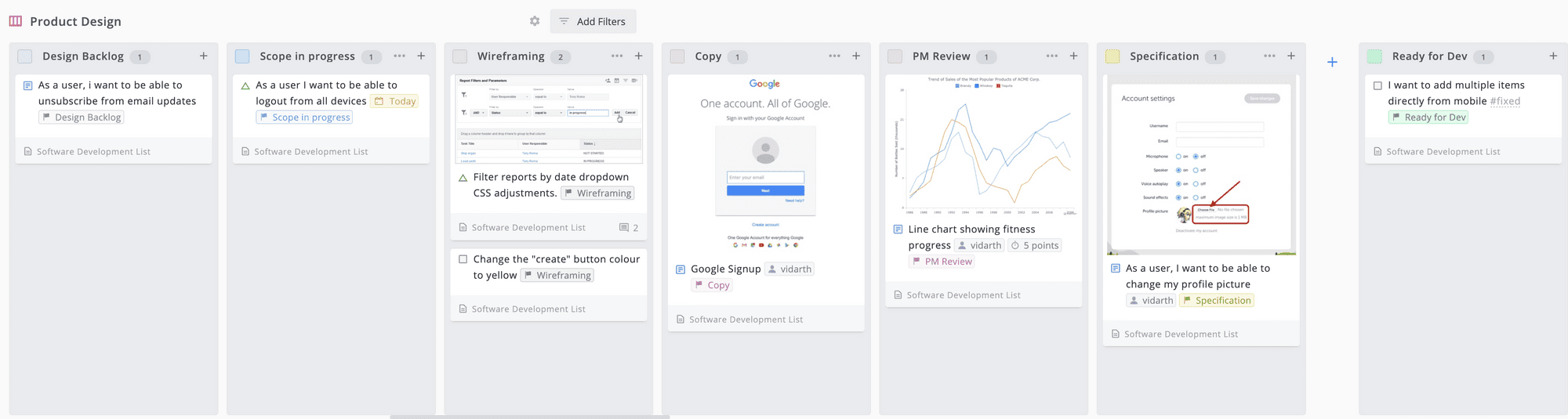The image size is (1568, 419).
Task: Open board settings gear icon
Action: coord(535,21)
